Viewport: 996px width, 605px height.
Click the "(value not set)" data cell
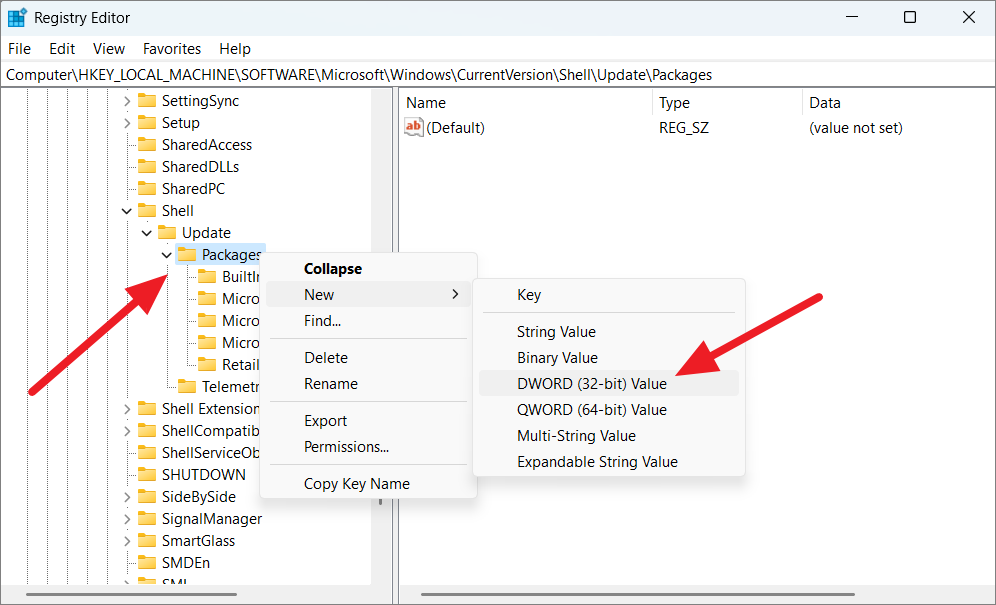pyautogui.click(x=856, y=128)
